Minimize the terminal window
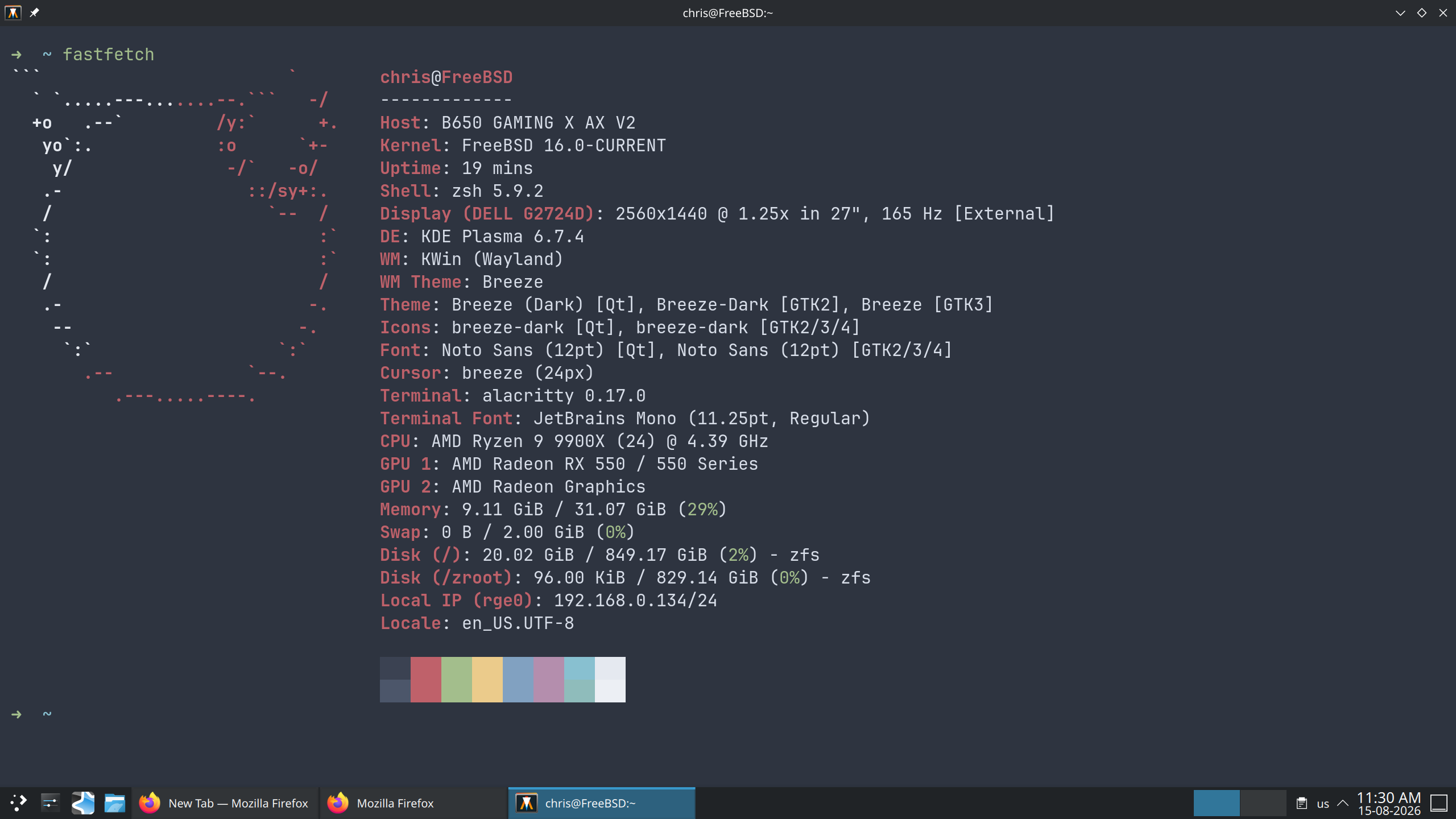Image resolution: width=1456 pixels, height=819 pixels. coord(1400,13)
